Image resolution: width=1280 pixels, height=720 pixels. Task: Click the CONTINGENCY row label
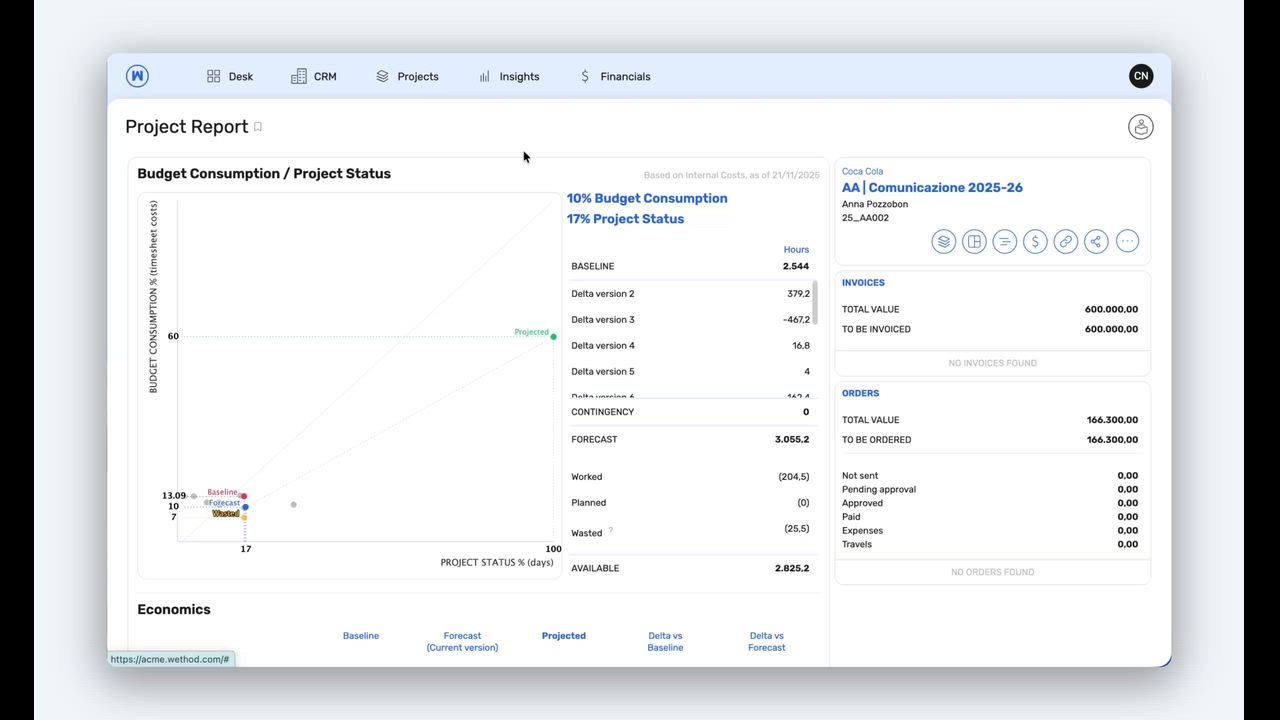tap(602, 412)
